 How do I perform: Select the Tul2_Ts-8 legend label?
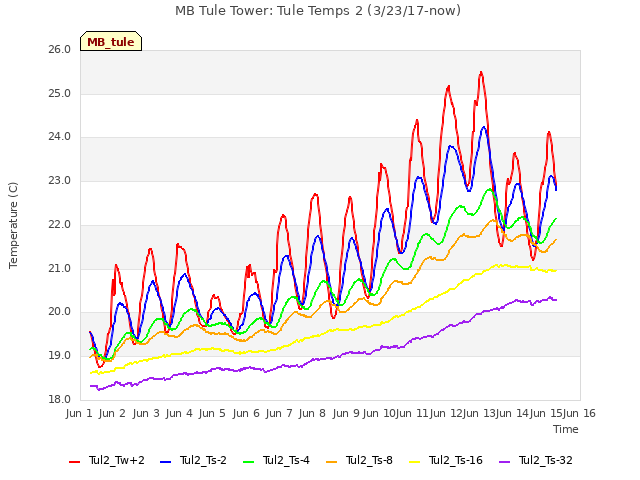click(x=369, y=460)
